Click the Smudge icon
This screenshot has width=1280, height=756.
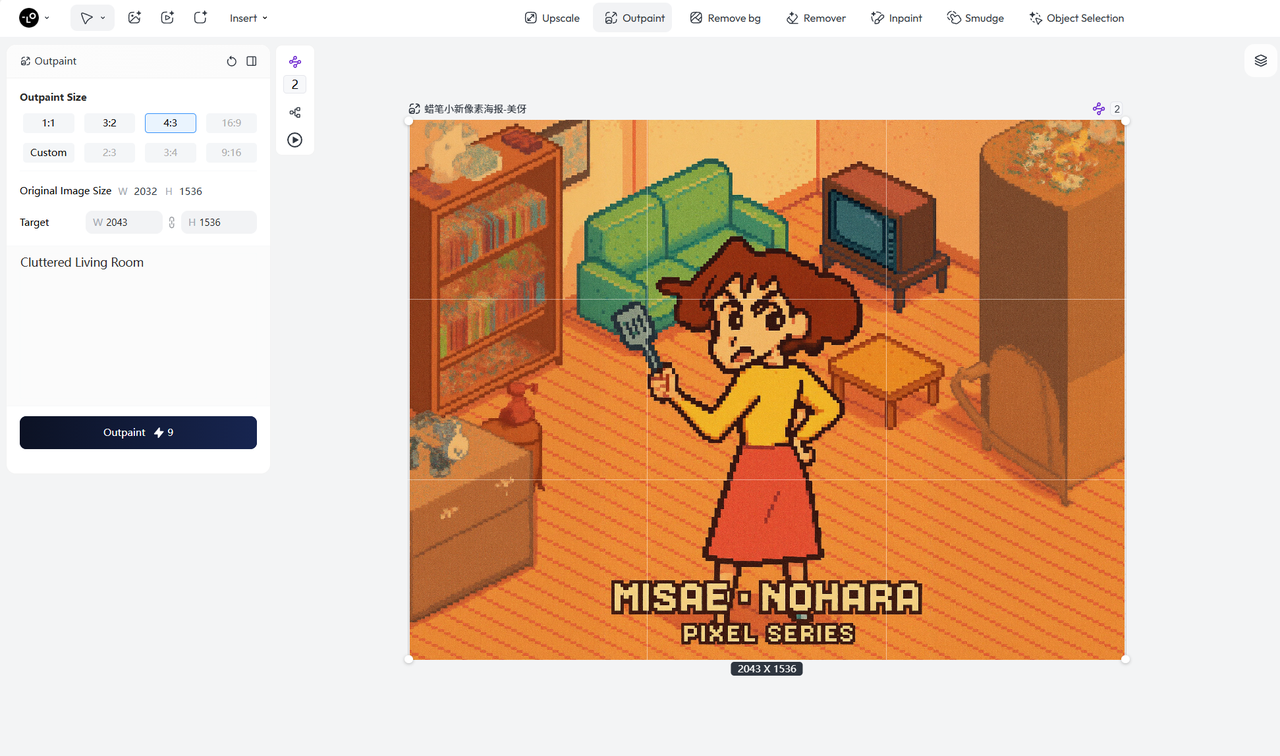click(954, 18)
